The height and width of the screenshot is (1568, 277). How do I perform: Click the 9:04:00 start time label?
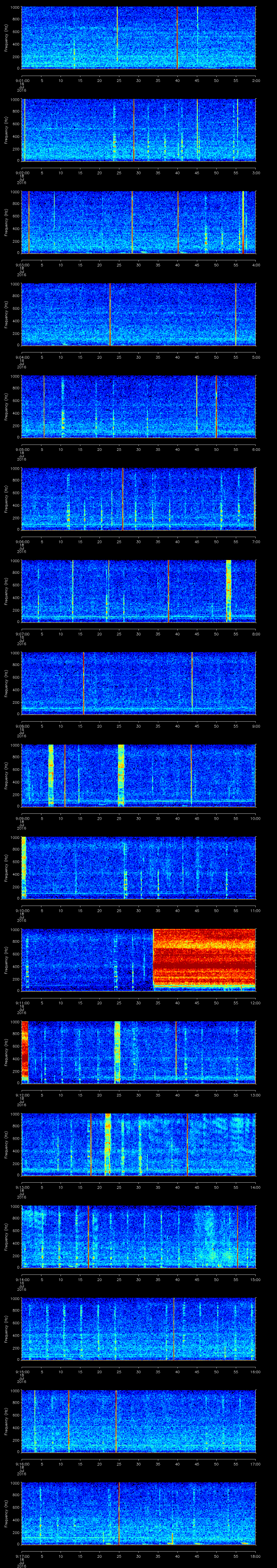click(22, 357)
